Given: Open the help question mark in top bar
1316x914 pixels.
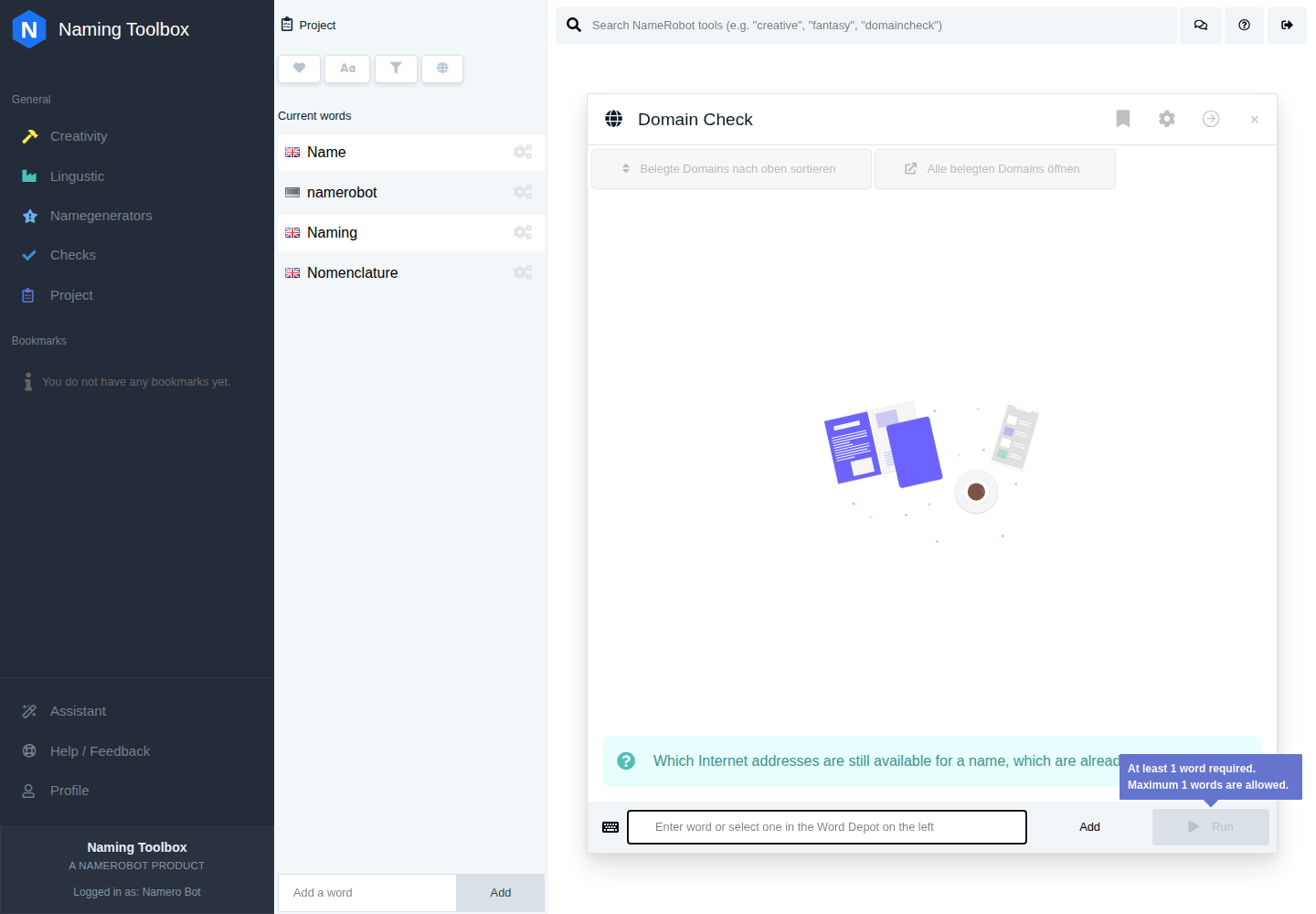Looking at the screenshot, I should coord(1244,26).
